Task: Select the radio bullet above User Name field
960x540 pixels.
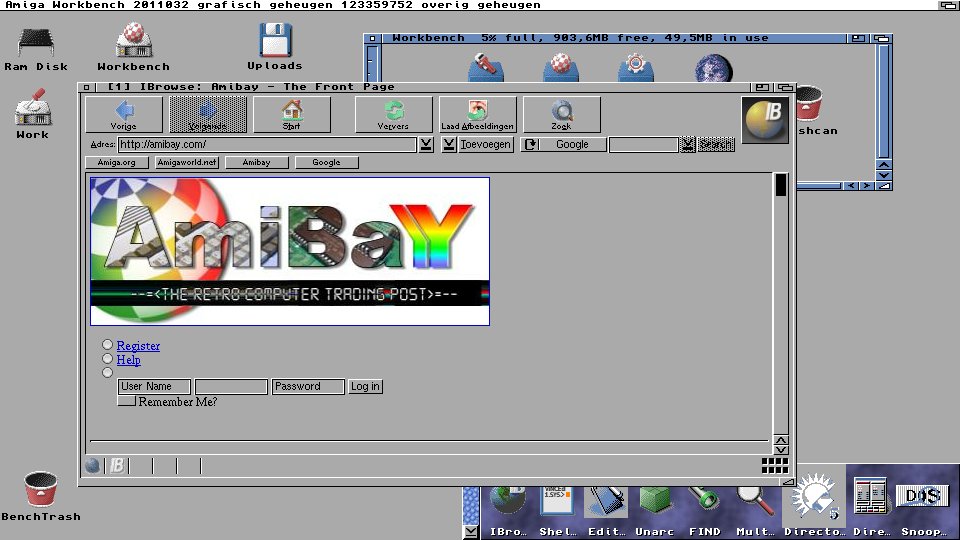Action: [x=108, y=373]
